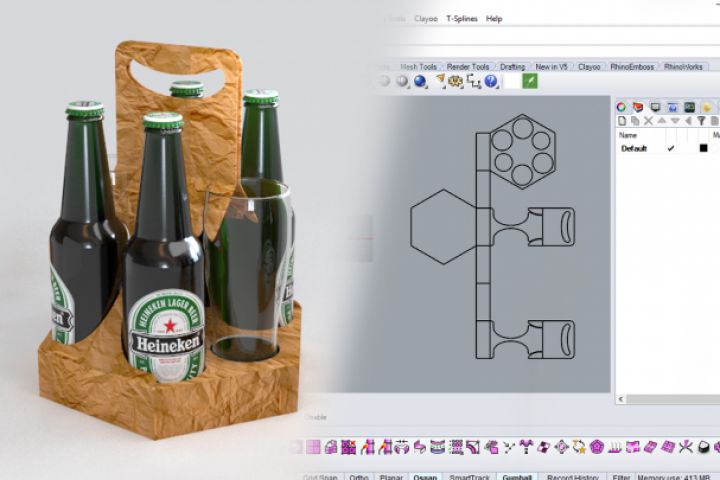Click the pink grid icon with red X

coord(349,446)
